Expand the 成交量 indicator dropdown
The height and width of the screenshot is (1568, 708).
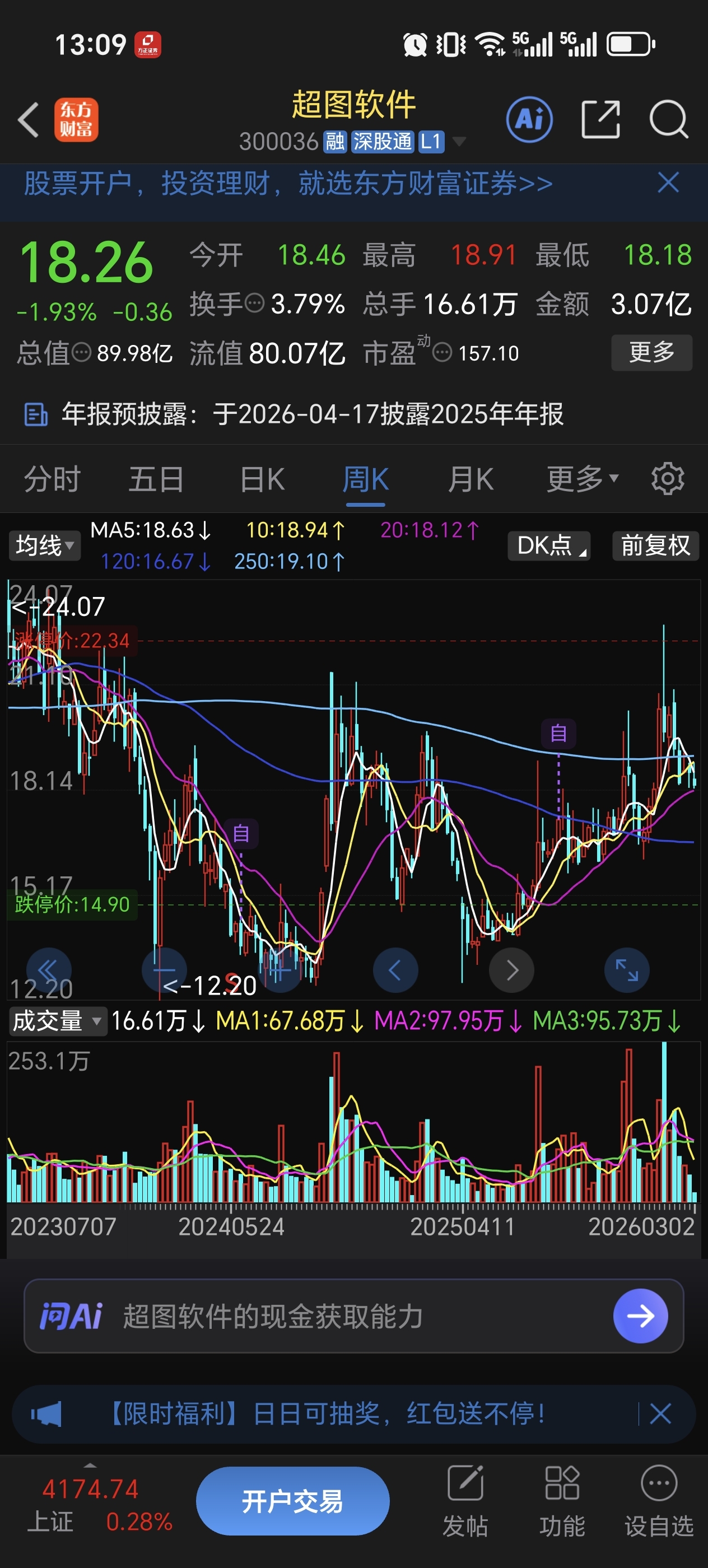(58, 1021)
